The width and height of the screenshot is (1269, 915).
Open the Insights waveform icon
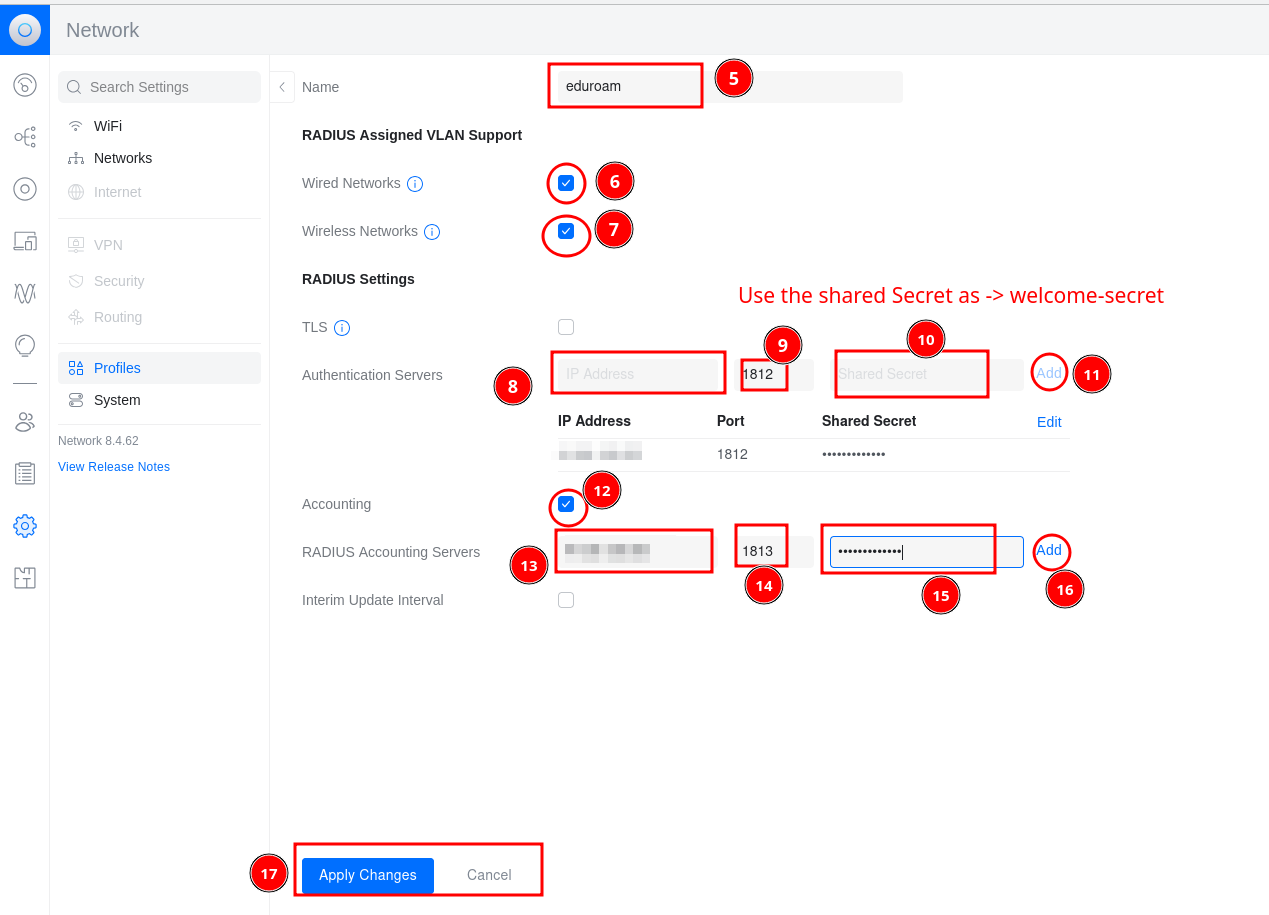25,293
